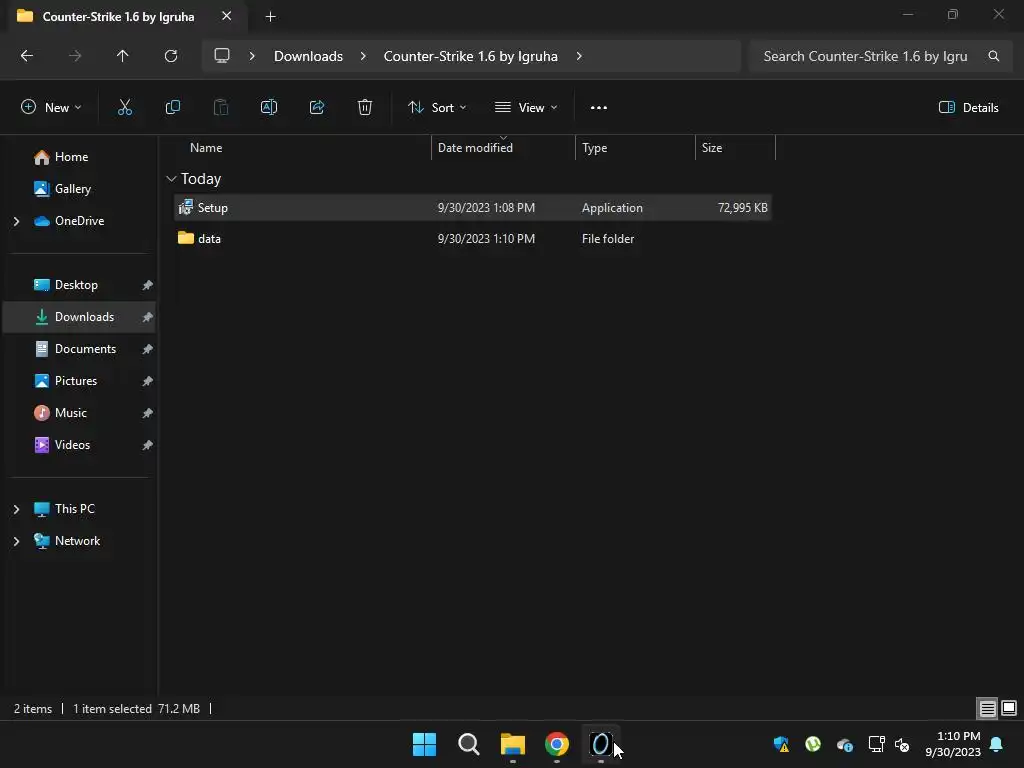
Task: Click the 72,995 KB size cell
Action: click(743, 208)
